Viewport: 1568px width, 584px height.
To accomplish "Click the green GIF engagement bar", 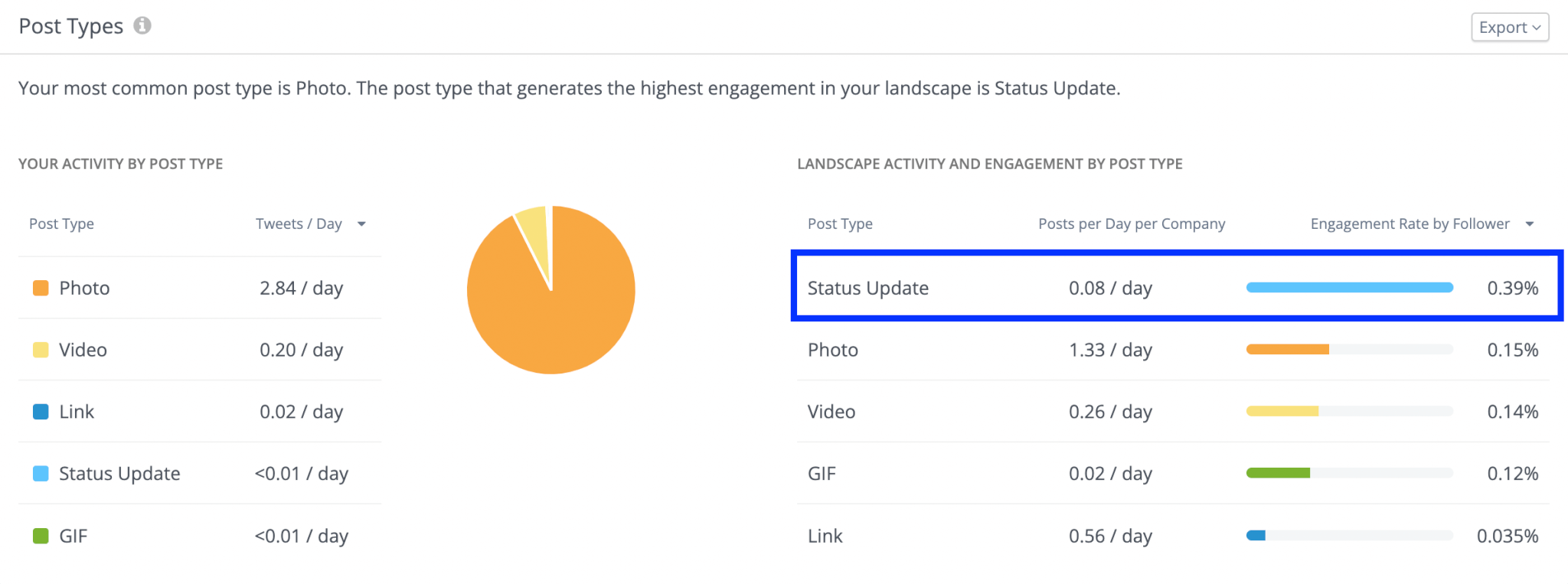I will pos(1278,474).
